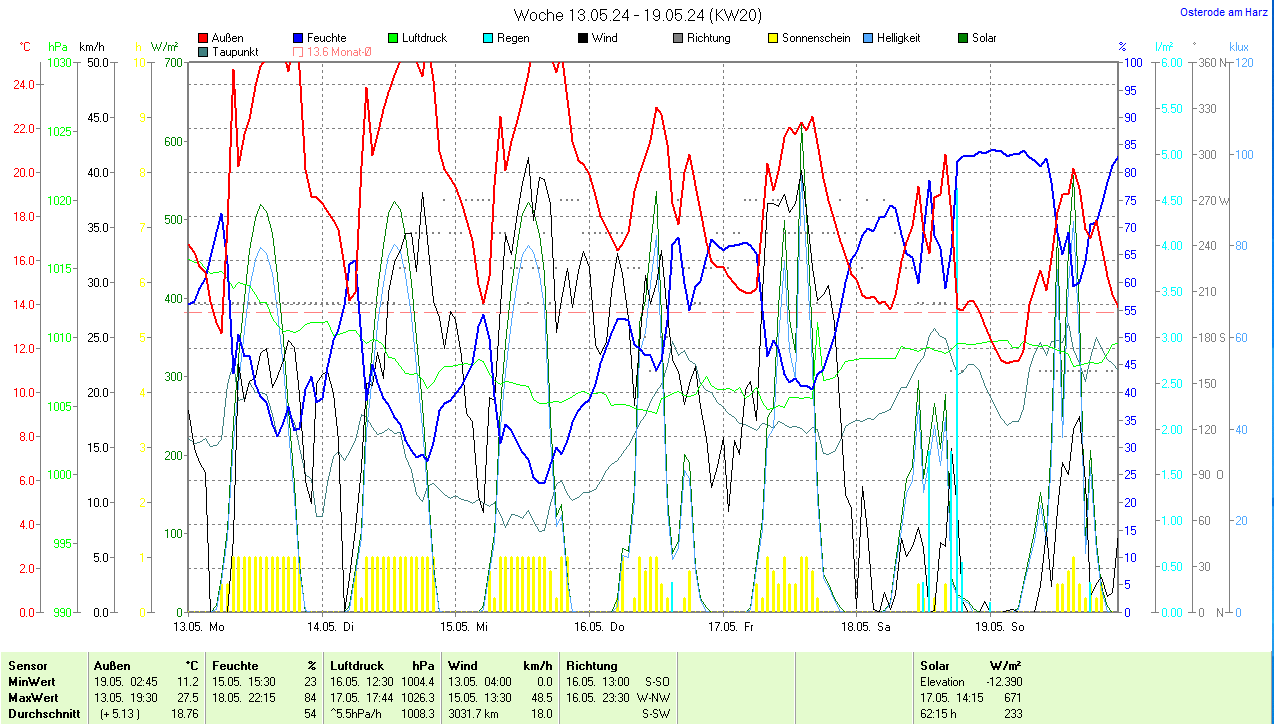Click the blue Feuchte legend swatch
This screenshot has width=1274, height=724.
pyautogui.click(x=299, y=38)
